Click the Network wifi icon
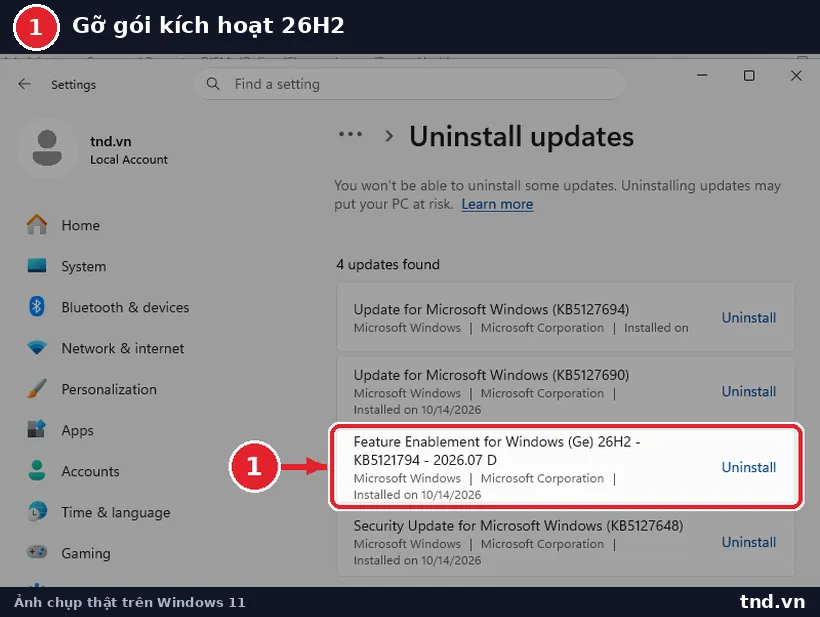The image size is (820, 617). click(x=37, y=347)
